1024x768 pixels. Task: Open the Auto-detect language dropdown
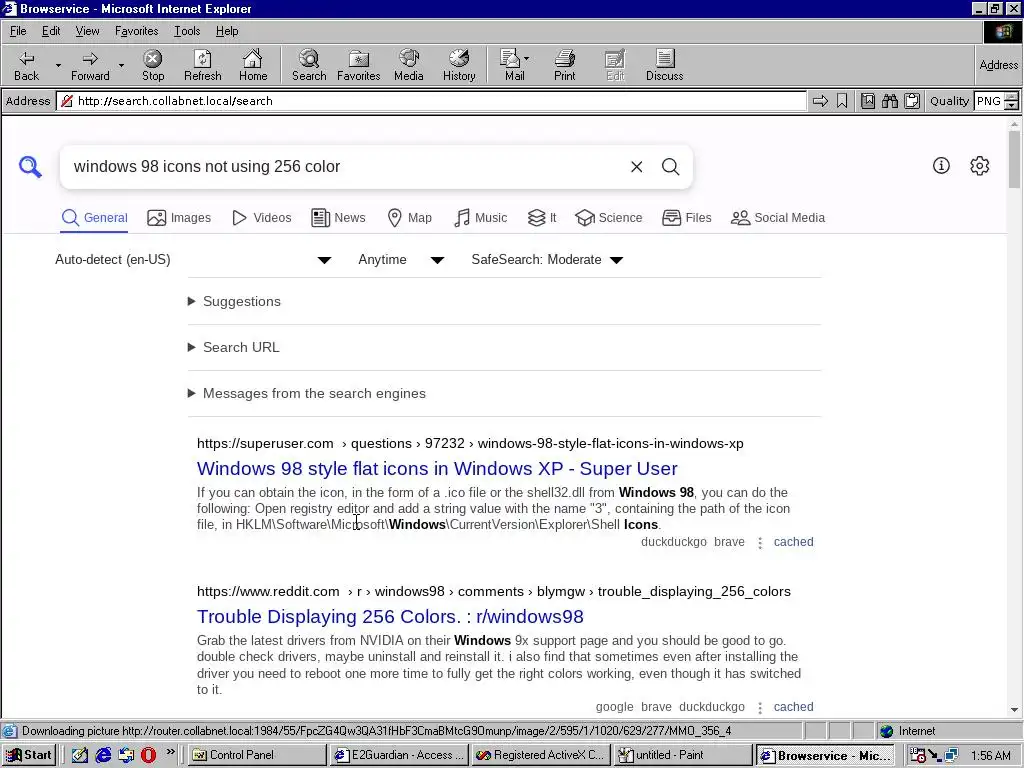pos(193,260)
